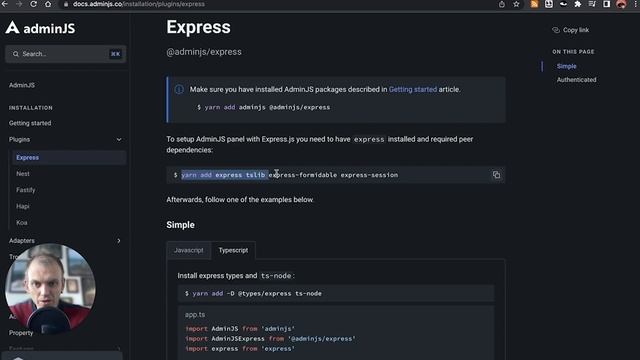Open the eye-shaped extension icon
Viewport: 640px width, 360px height.
563,4
